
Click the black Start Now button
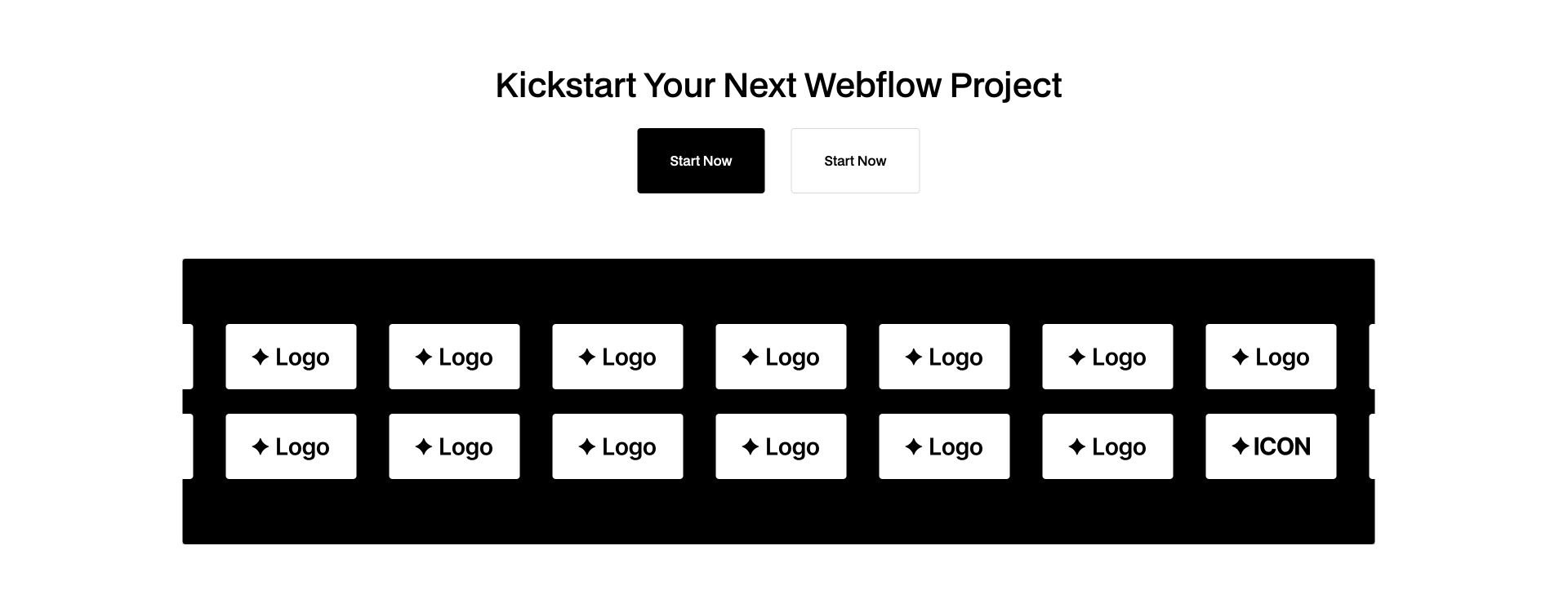point(700,161)
